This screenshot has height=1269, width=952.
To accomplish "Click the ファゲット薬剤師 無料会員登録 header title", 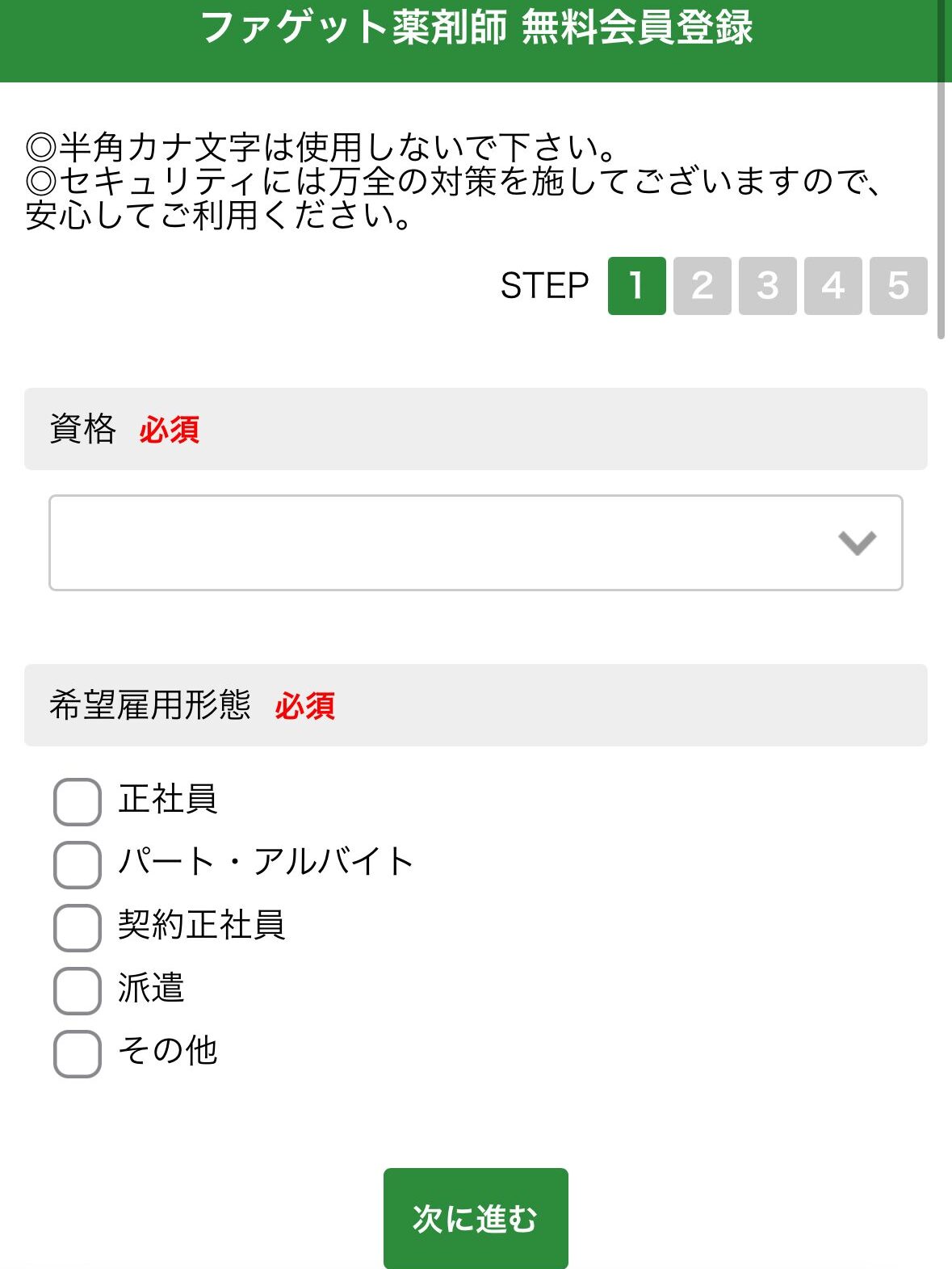I will (x=476, y=27).
